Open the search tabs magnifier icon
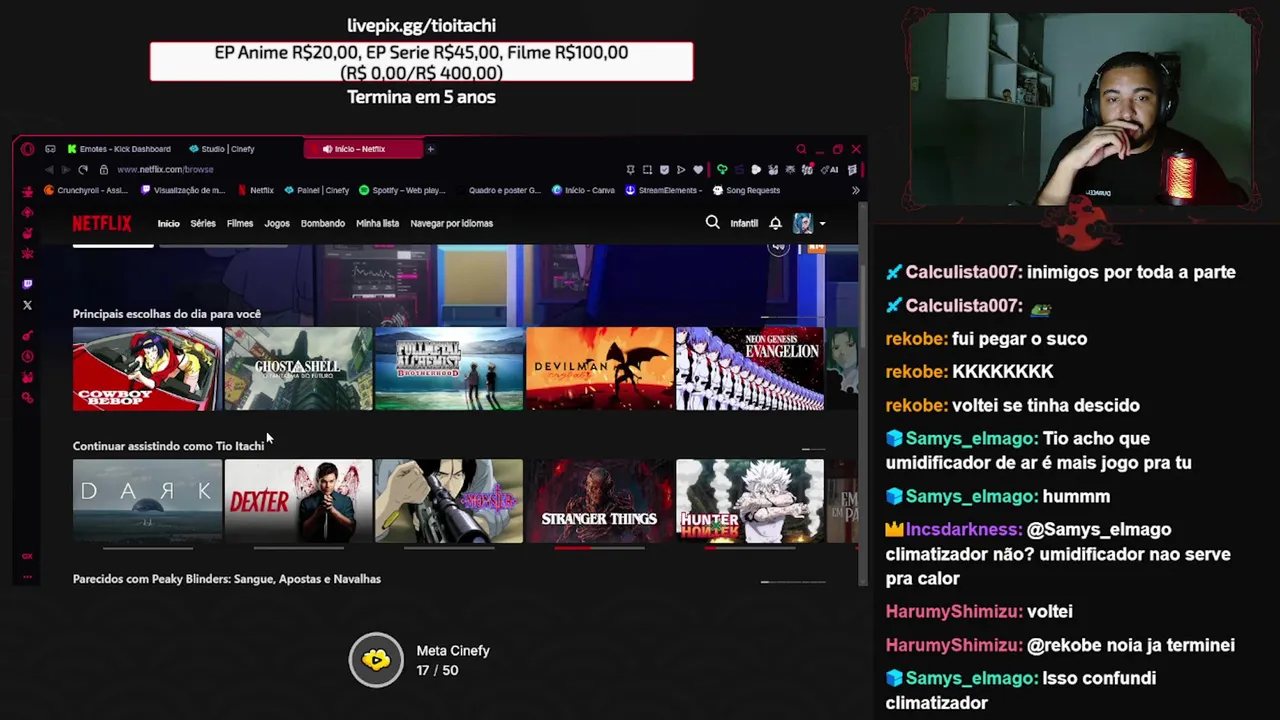The width and height of the screenshot is (1280, 720). (801, 149)
